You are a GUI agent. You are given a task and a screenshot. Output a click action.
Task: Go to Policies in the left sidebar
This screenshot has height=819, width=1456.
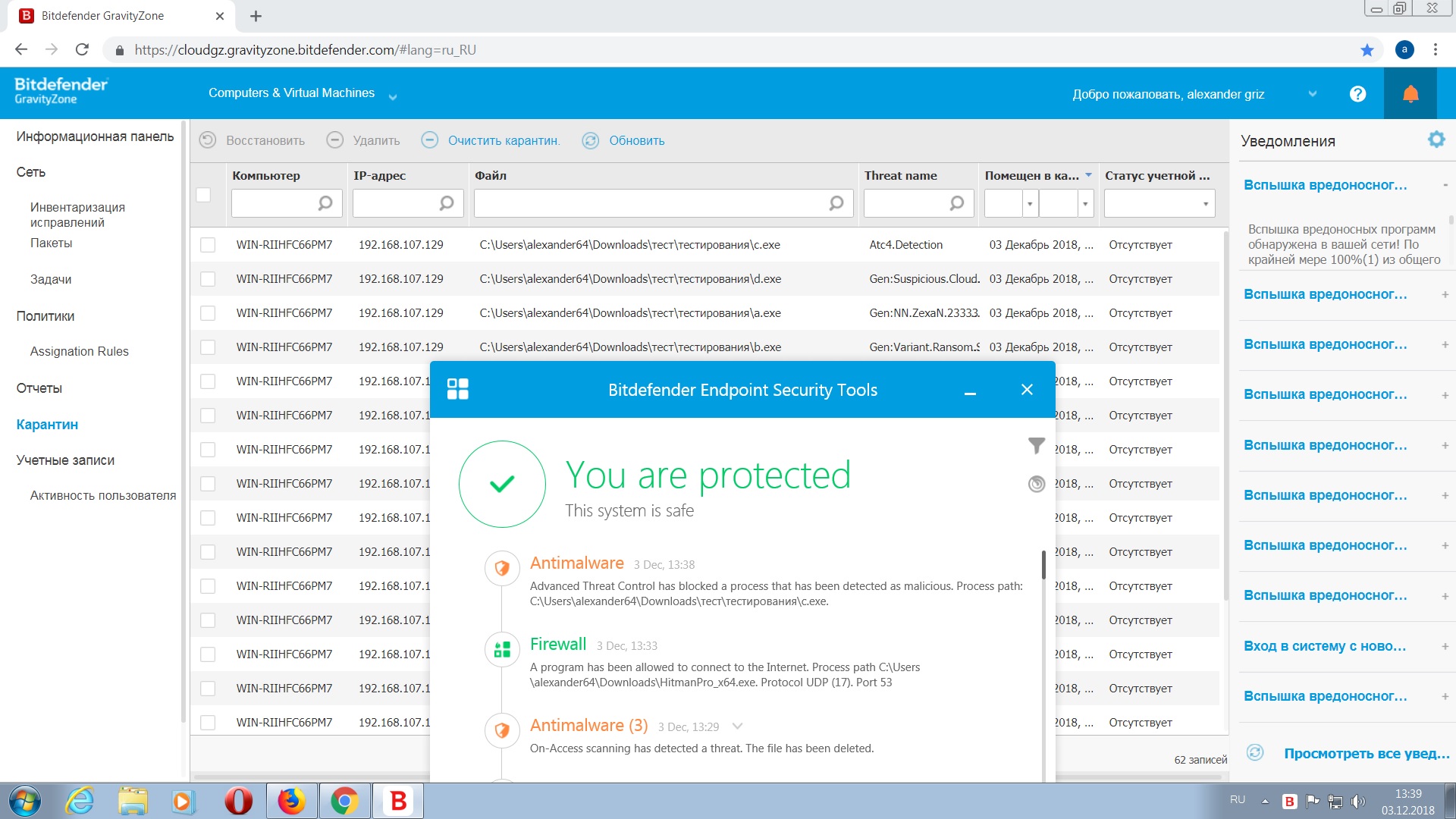pyautogui.click(x=45, y=316)
